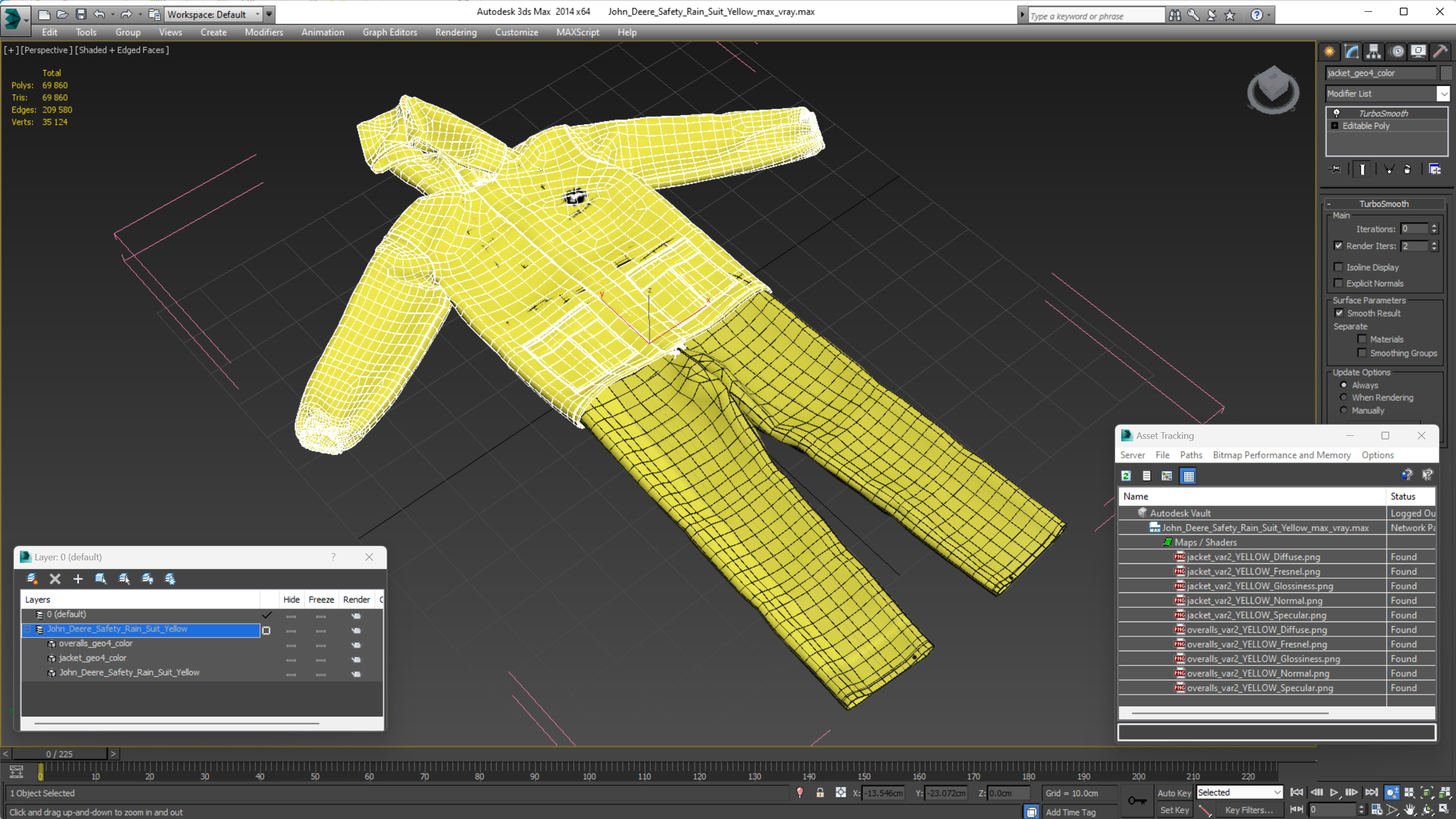Open the Motion command panel tab
1456x819 pixels.
tap(1396, 52)
